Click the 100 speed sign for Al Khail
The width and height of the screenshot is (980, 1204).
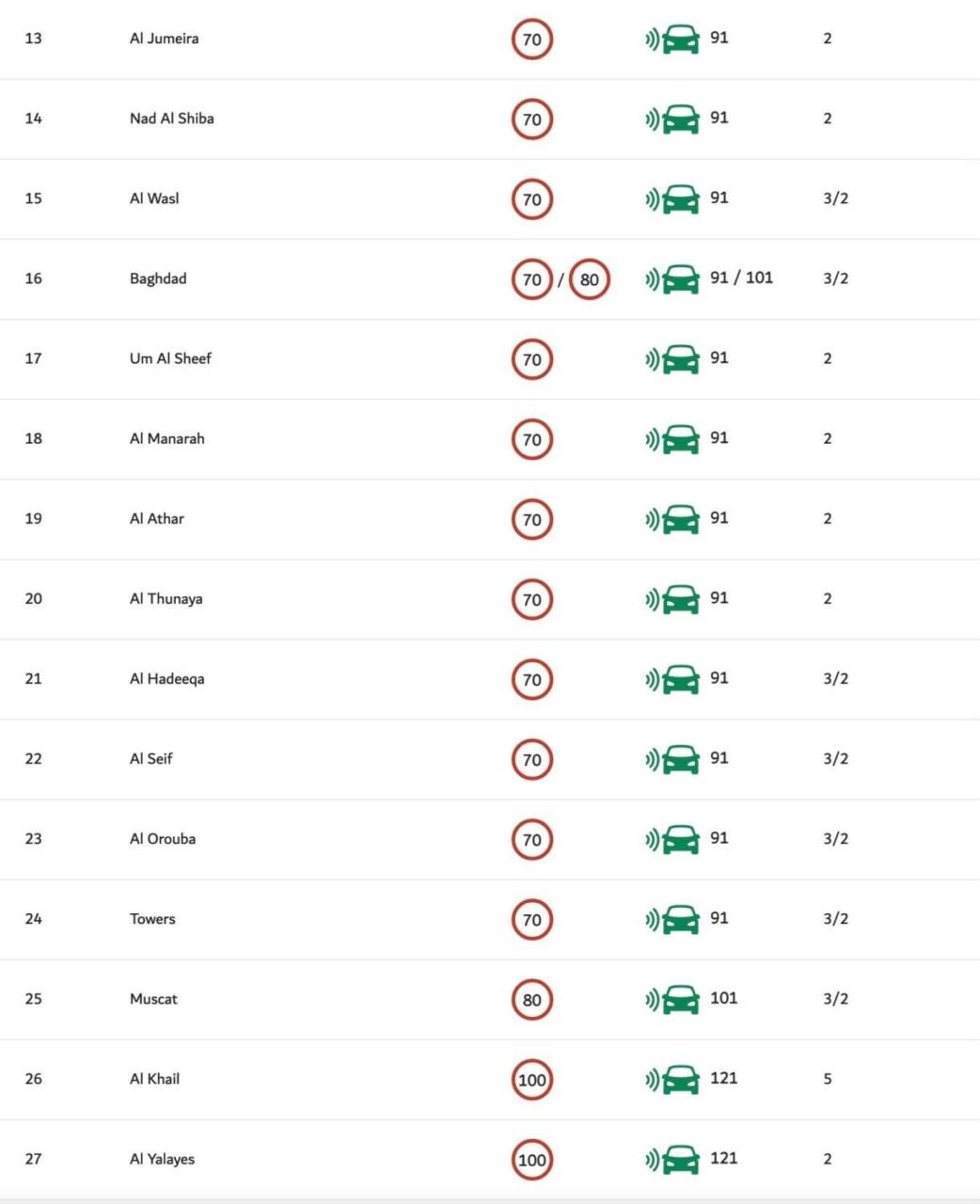[532, 1080]
